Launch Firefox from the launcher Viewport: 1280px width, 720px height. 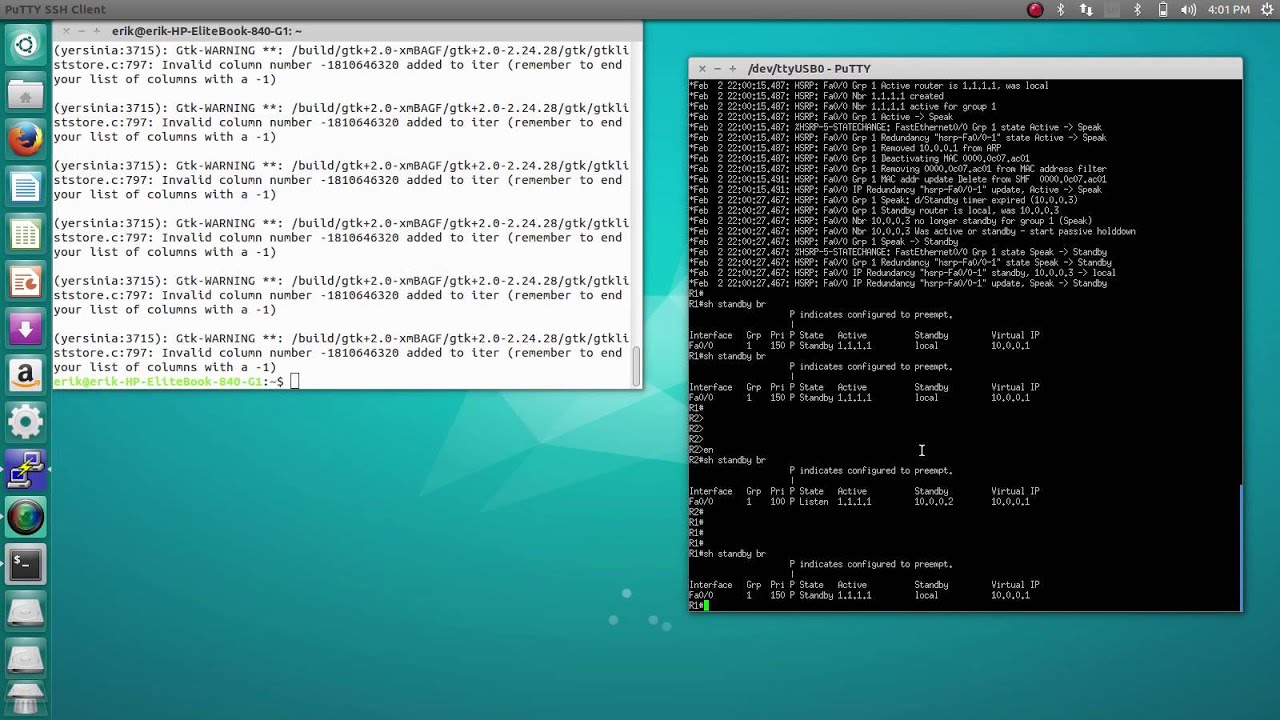[25, 140]
